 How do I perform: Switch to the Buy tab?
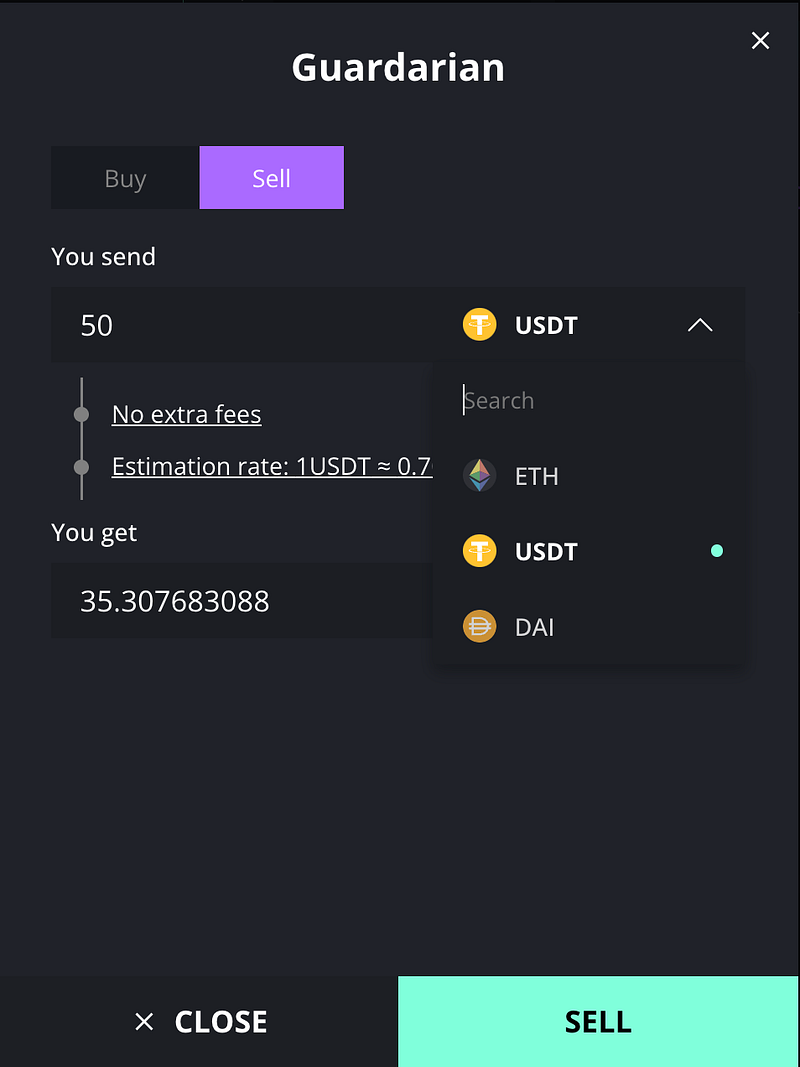[x=125, y=178]
